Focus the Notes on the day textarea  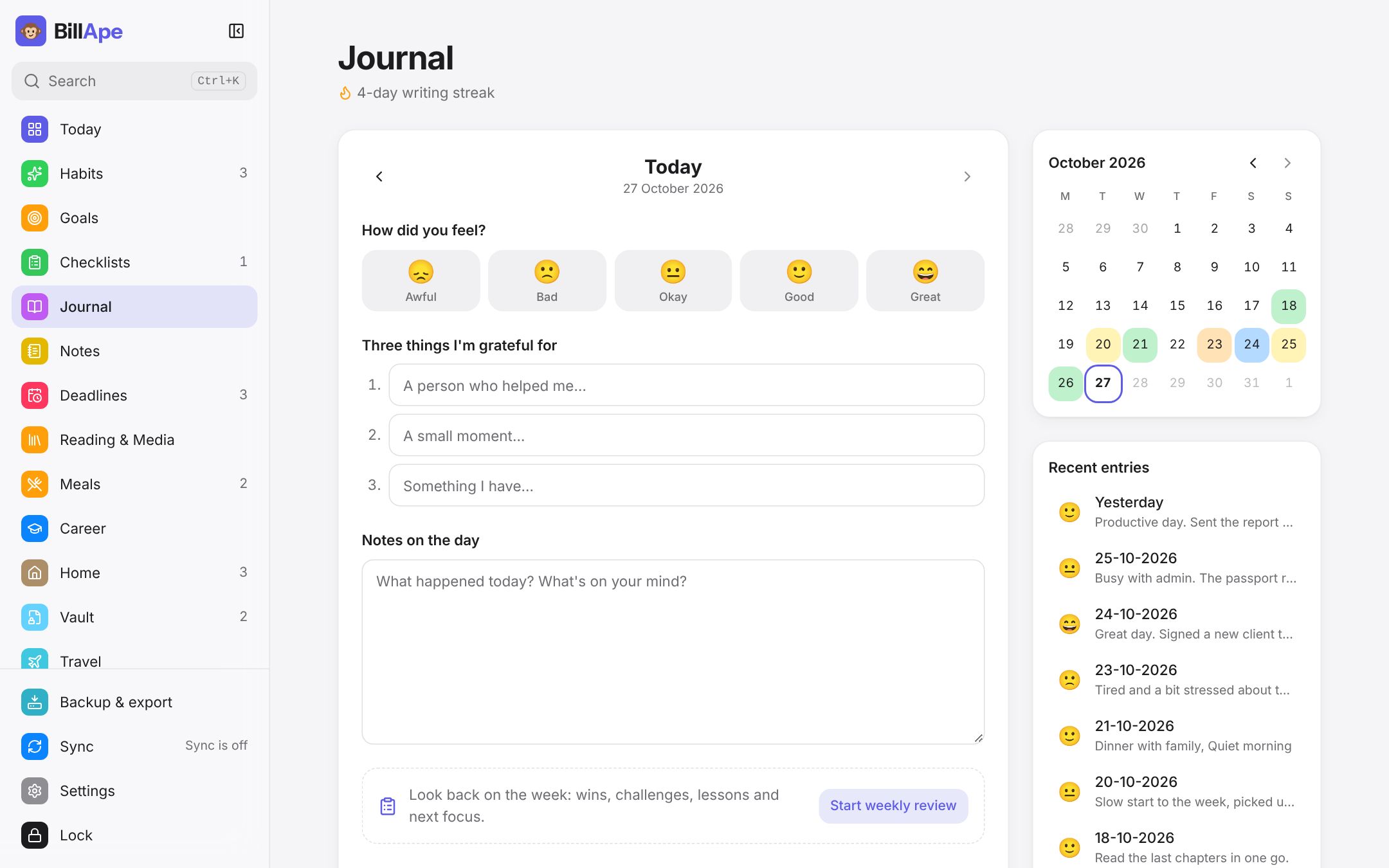click(673, 652)
